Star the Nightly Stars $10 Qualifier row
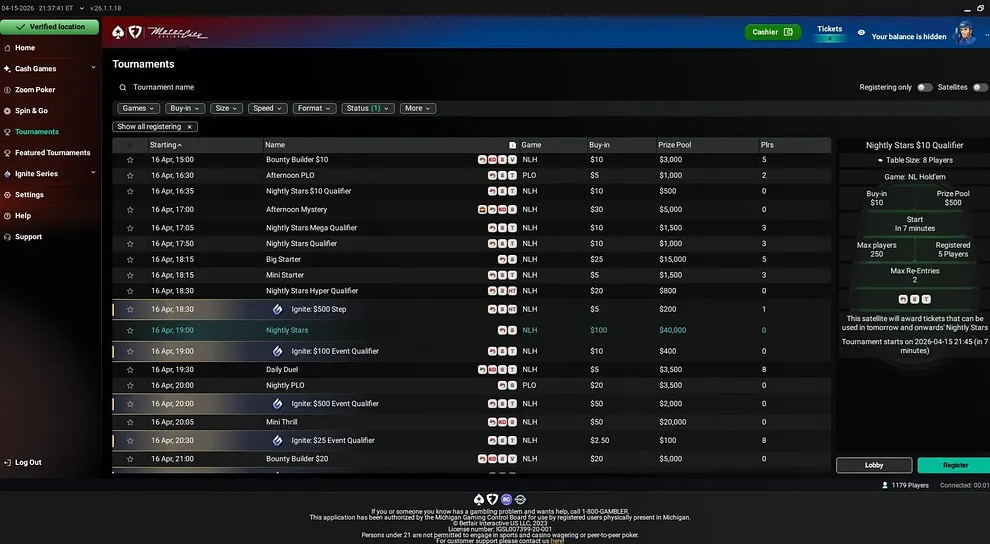This screenshot has height=544, width=990. click(x=130, y=191)
